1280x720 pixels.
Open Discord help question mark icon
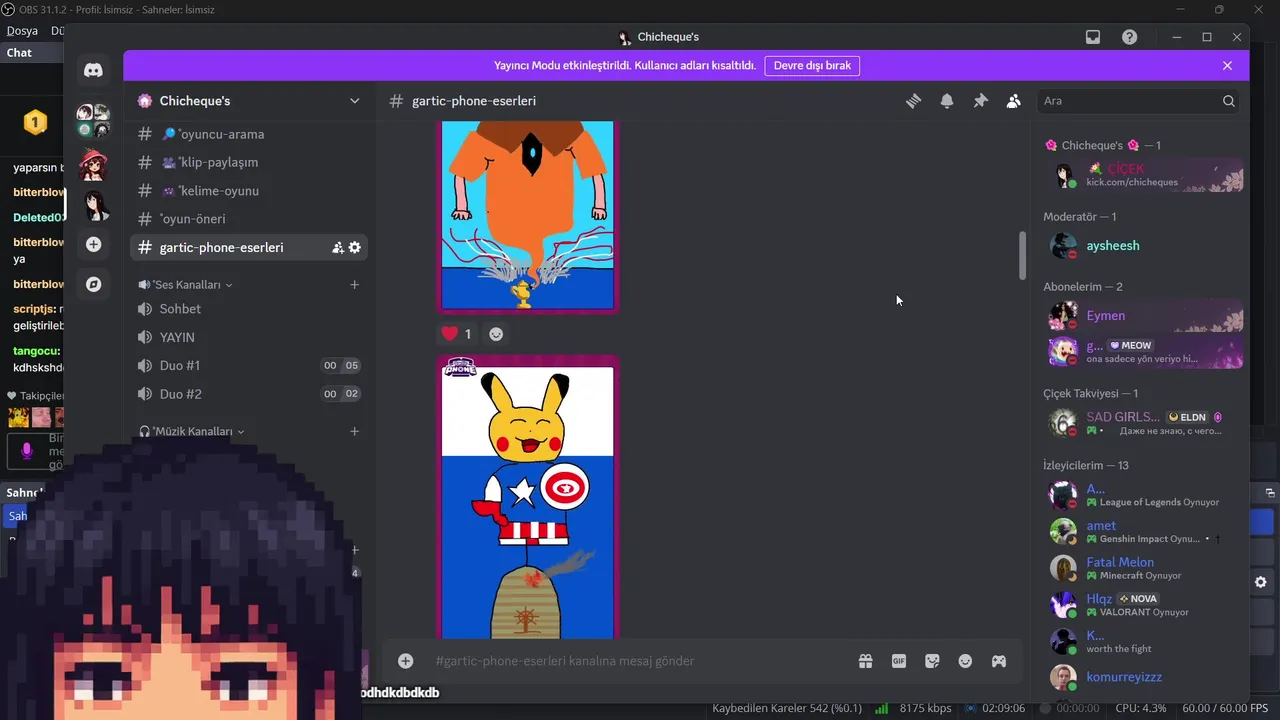pos(1129,37)
